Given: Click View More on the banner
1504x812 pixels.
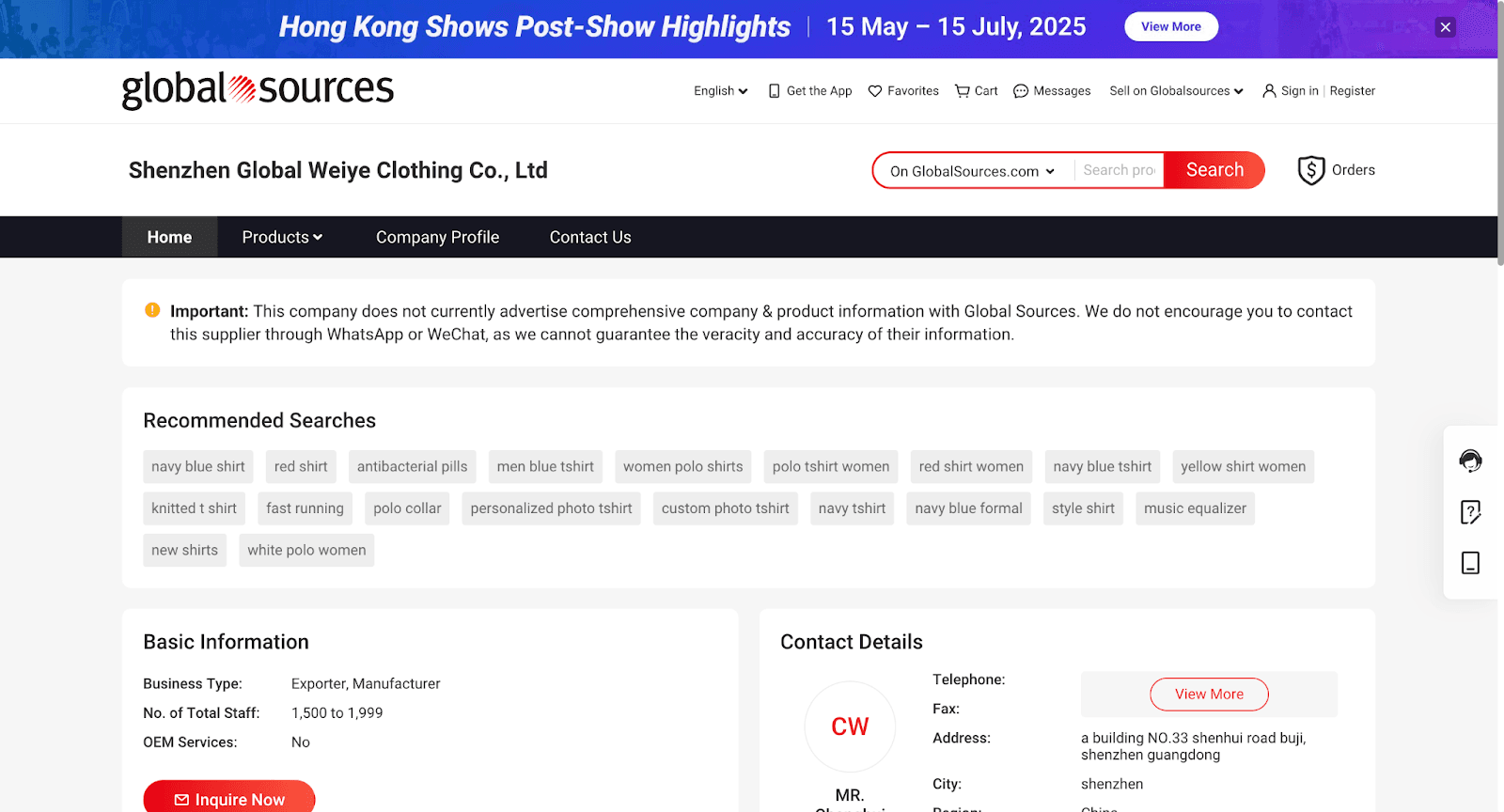Looking at the screenshot, I should tap(1171, 26).
